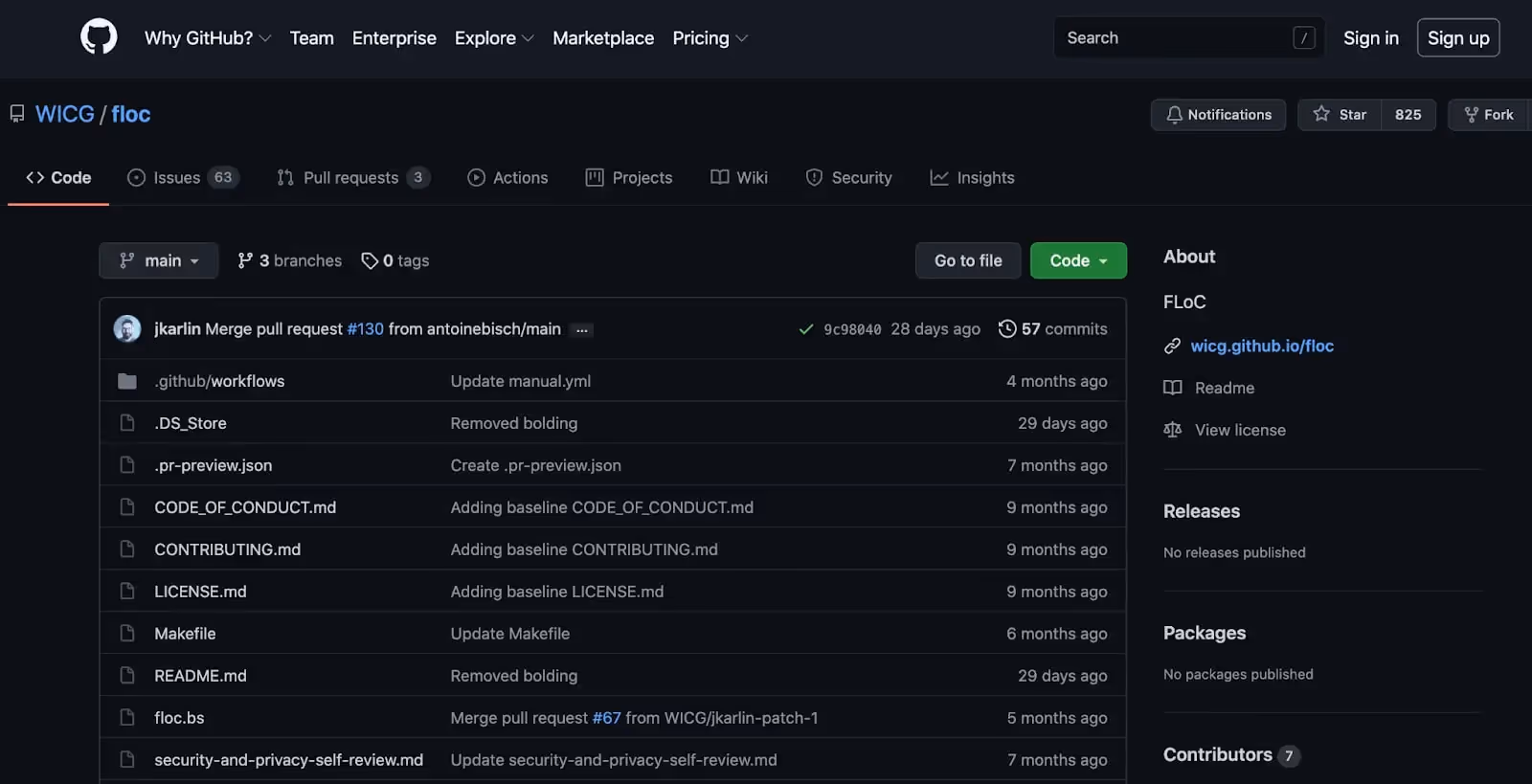Open commit hash 9c98040

[852, 329]
